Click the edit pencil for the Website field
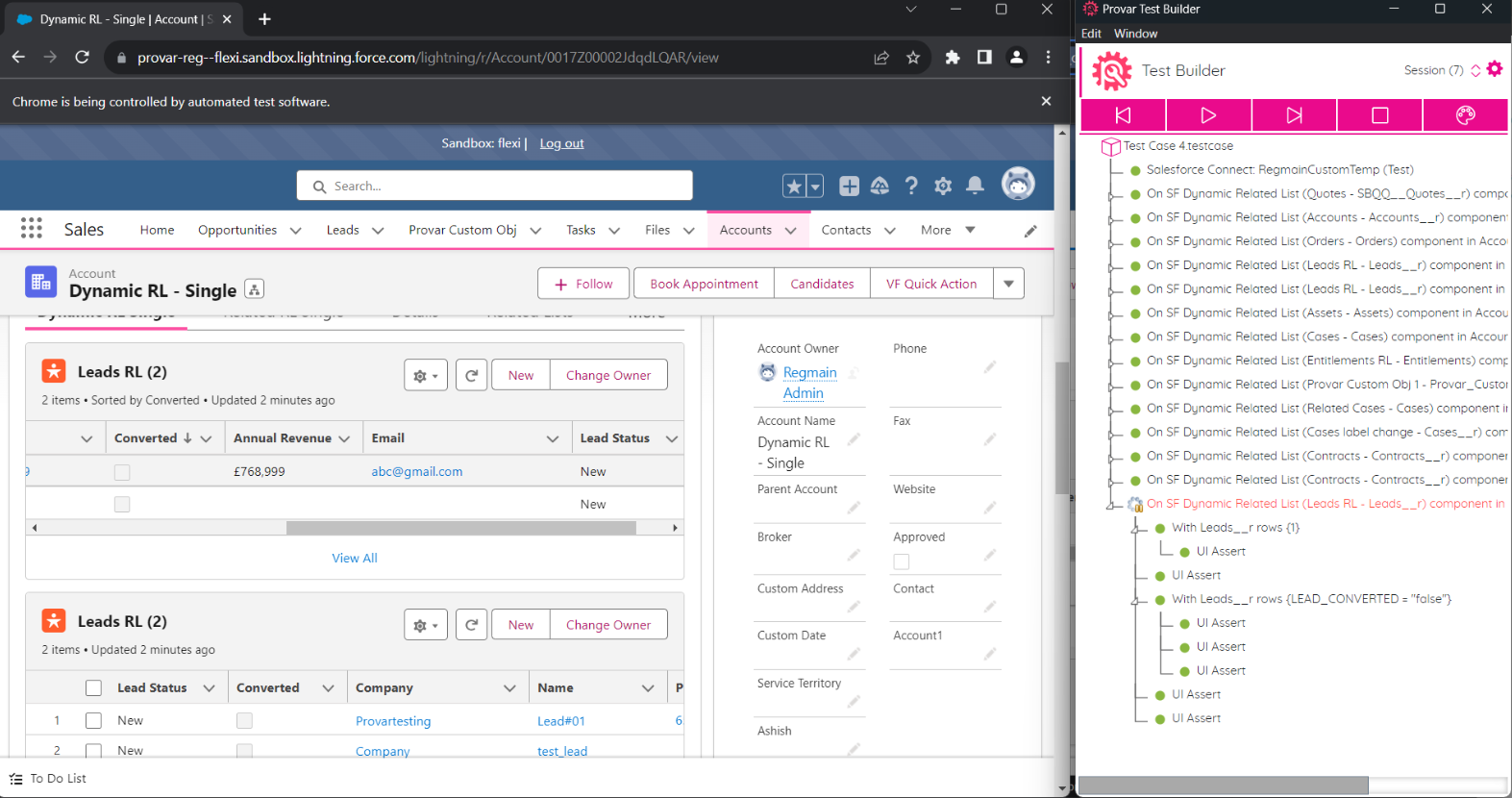Screen dimensions: 1512x798 [x=990, y=508]
